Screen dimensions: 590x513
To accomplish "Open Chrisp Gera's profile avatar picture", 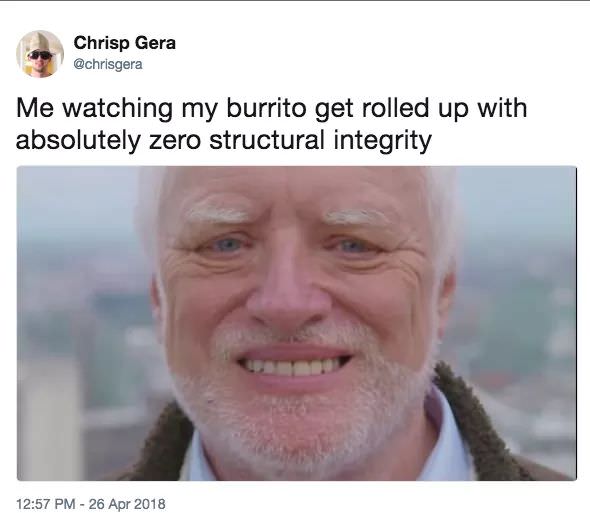I will pyautogui.click(x=40, y=54).
